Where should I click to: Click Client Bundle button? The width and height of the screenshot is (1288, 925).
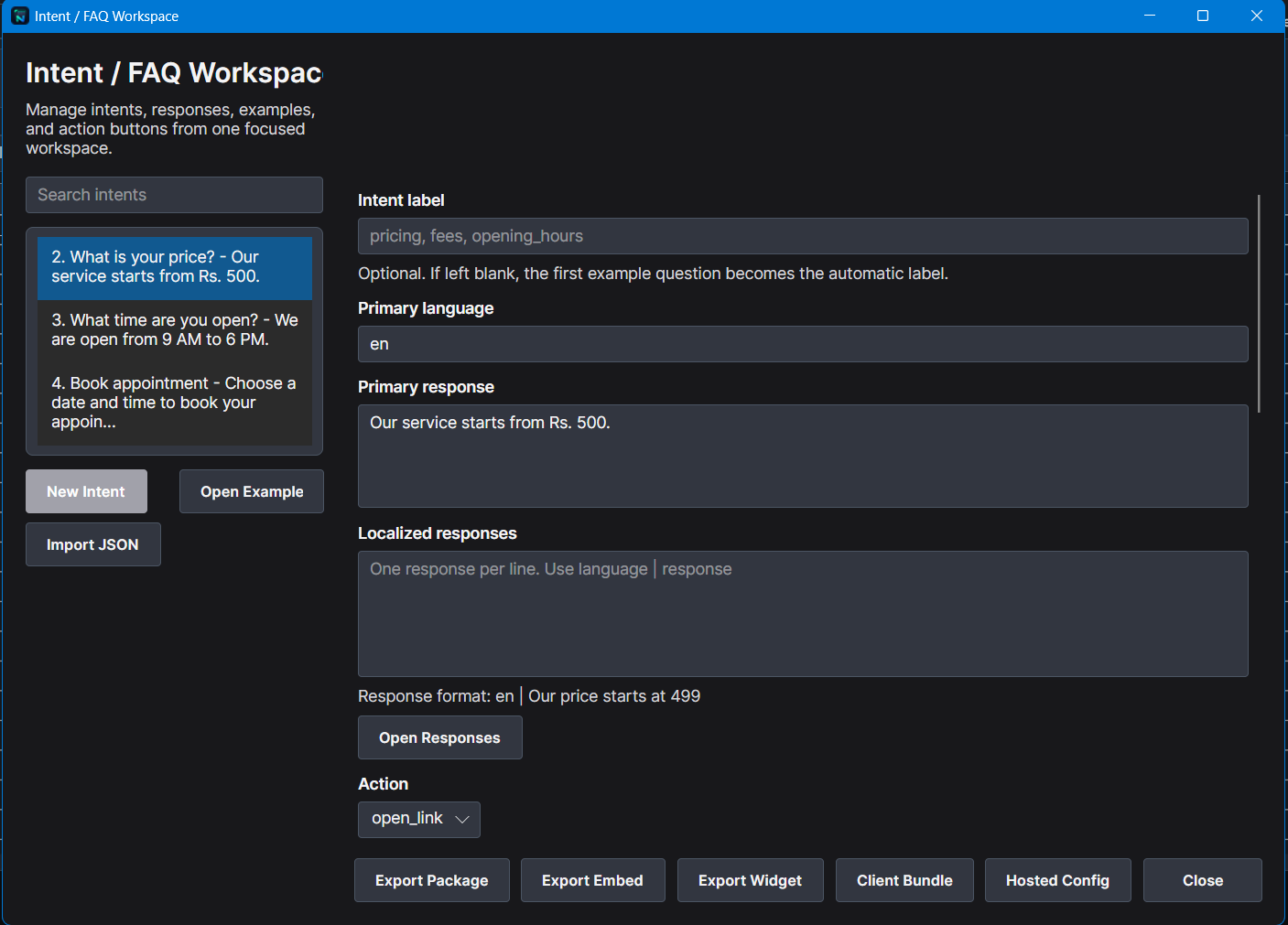tap(904, 880)
